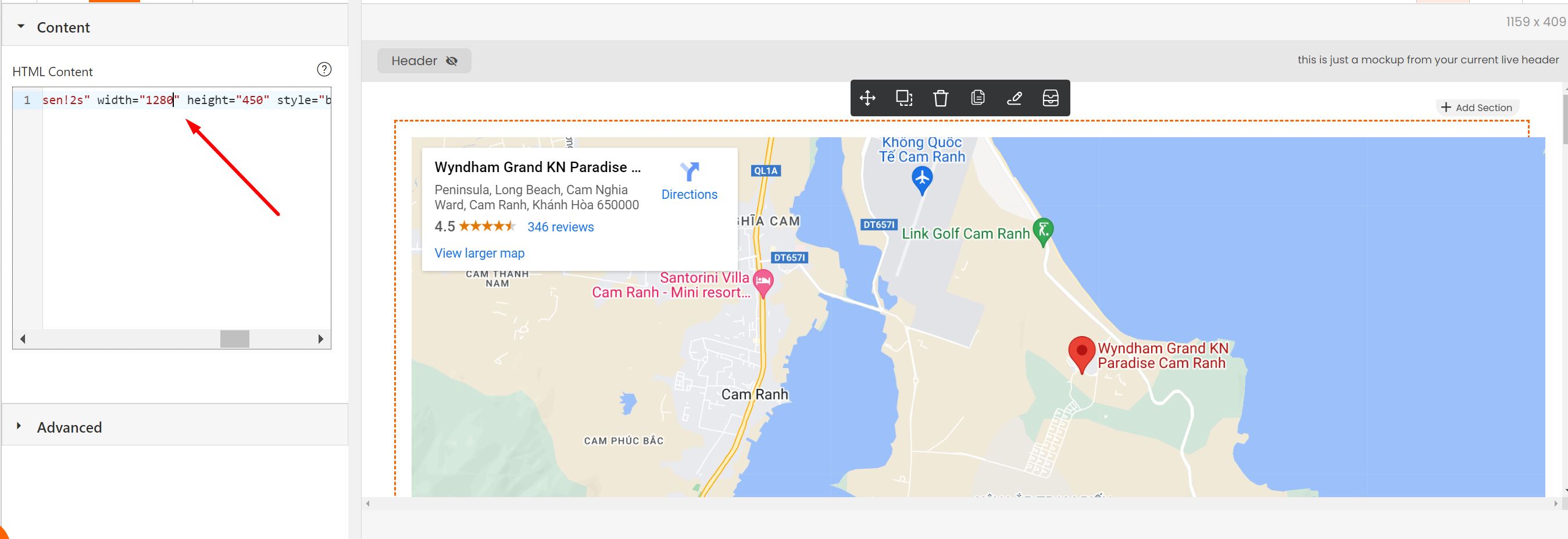Viewport: 1568px width, 539px height.
Task: Click the preview scrollbar left arrow
Action: point(367,504)
